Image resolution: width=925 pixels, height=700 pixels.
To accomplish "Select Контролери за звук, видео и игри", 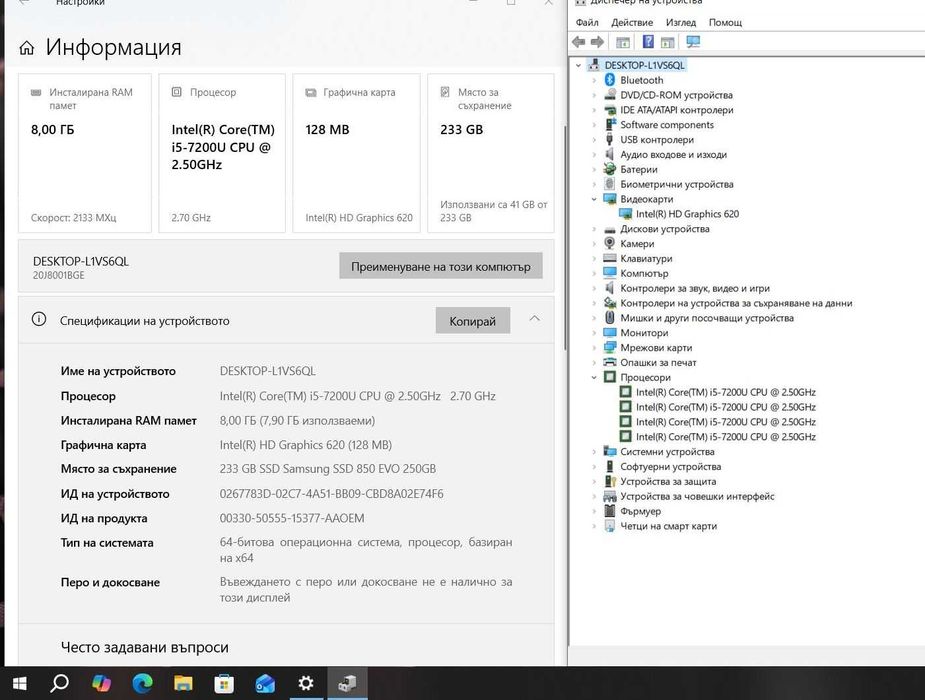I will (695, 288).
